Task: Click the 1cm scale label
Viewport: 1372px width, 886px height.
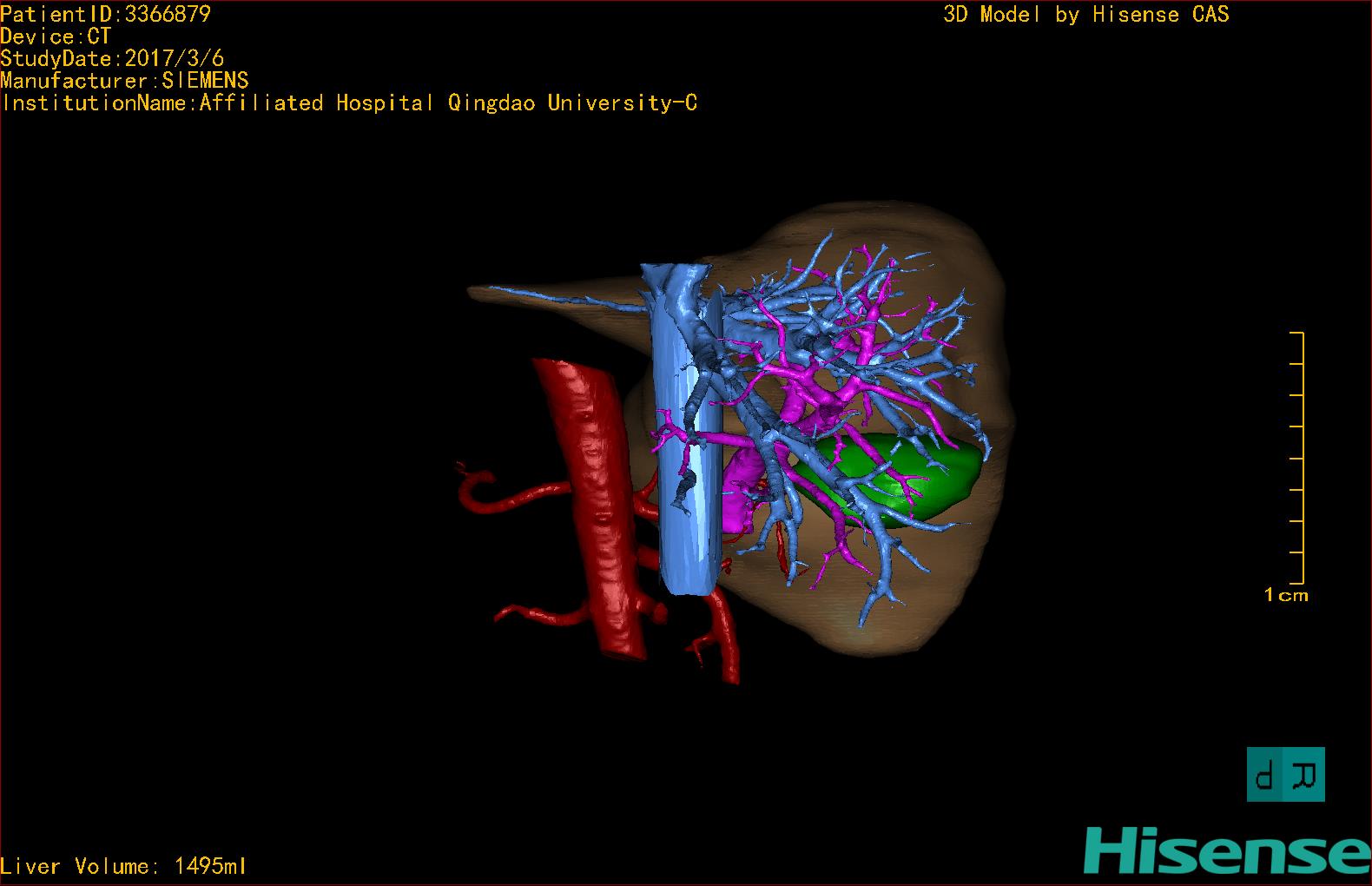Action: (1286, 596)
